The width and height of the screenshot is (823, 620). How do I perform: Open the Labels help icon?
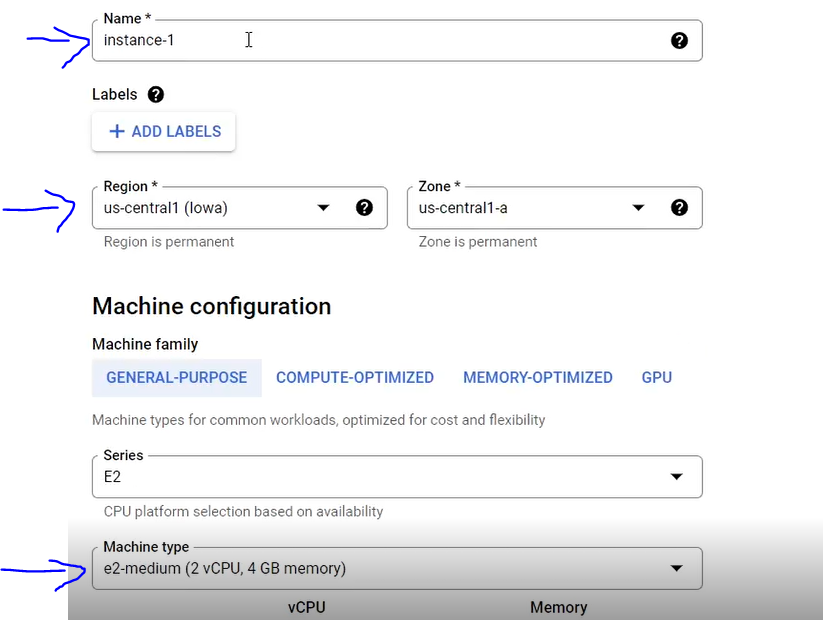click(155, 94)
